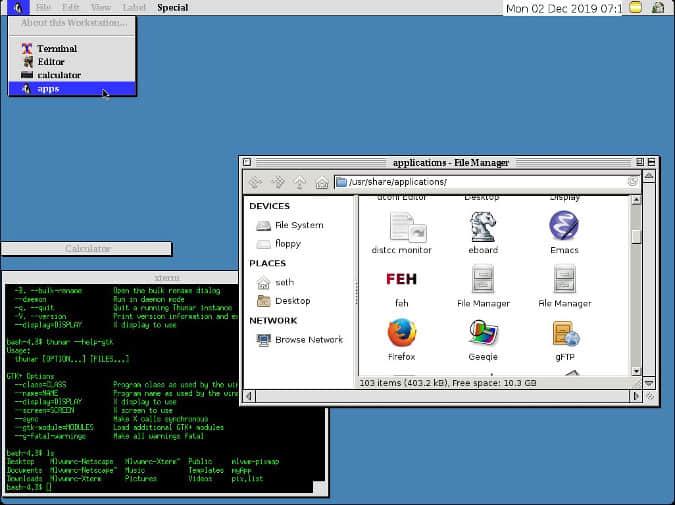Click the back arrow in File Manager

[x=255, y=183]
